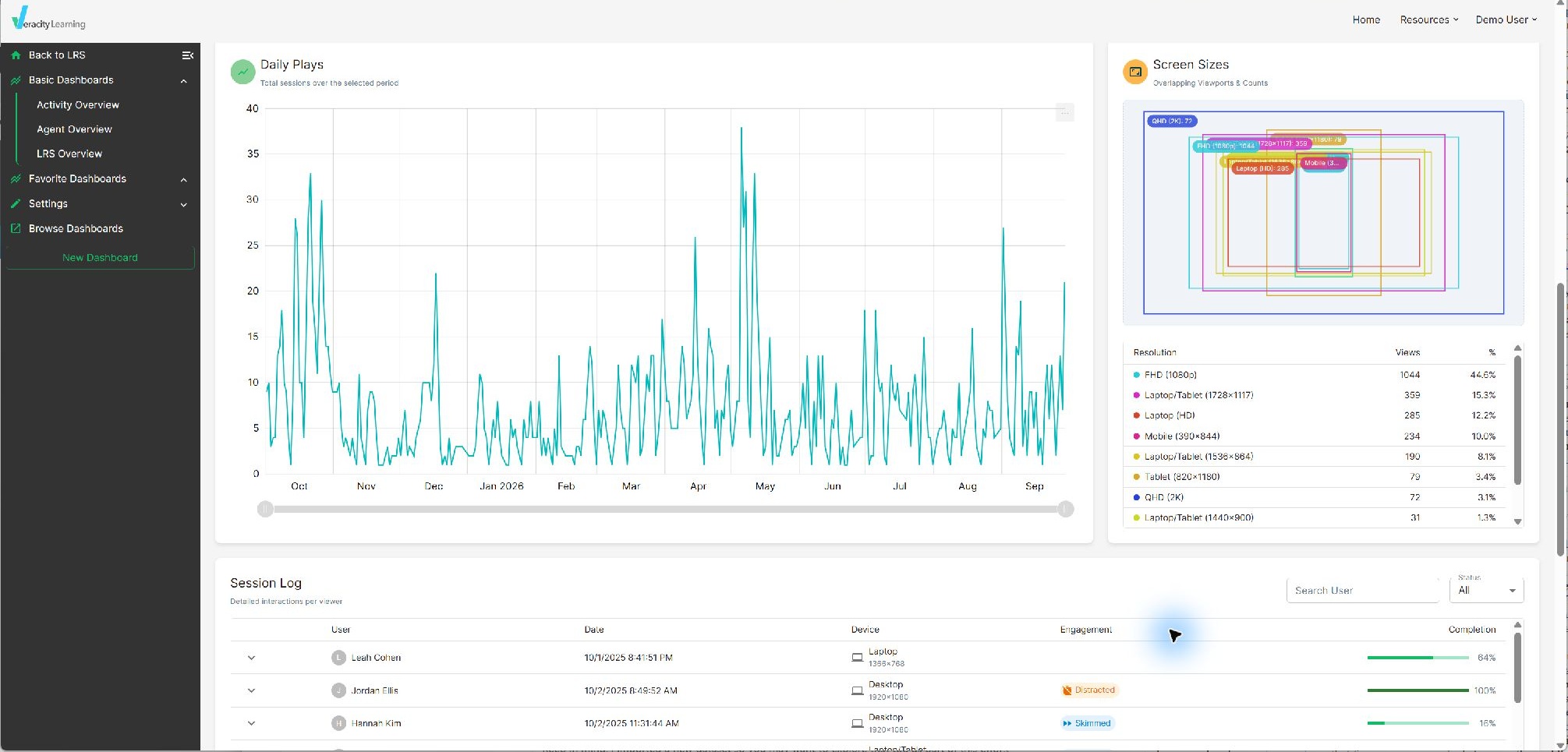Click the Skimmed engagement badge
This screenshot has height=752, width=1568.
point(1087,723)
